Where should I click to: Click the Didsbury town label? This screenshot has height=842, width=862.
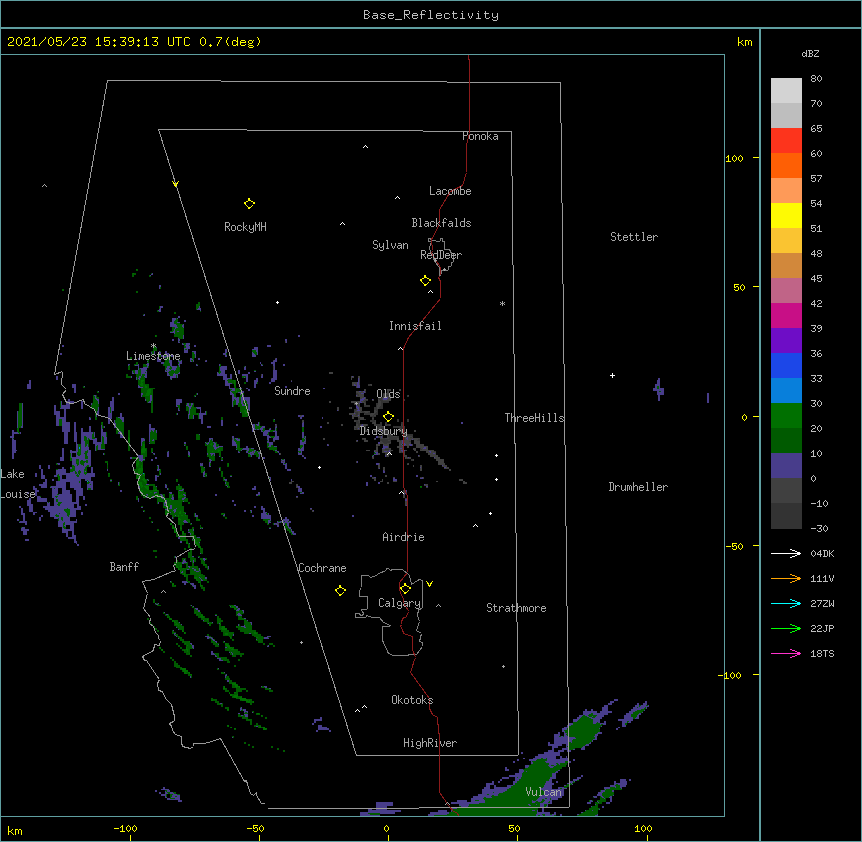384,431
